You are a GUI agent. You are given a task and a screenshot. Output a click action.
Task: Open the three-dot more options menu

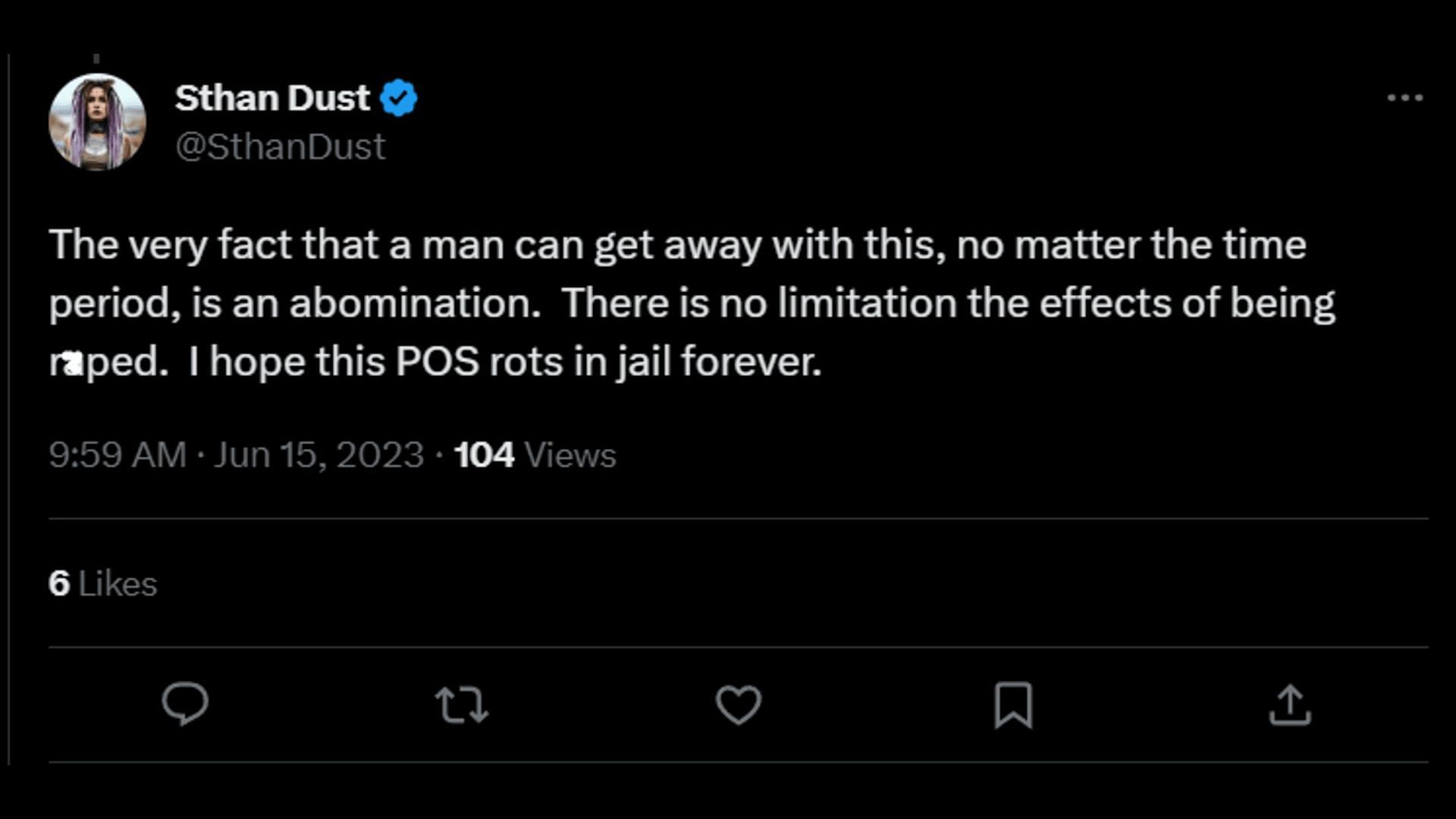(1404, 98)
